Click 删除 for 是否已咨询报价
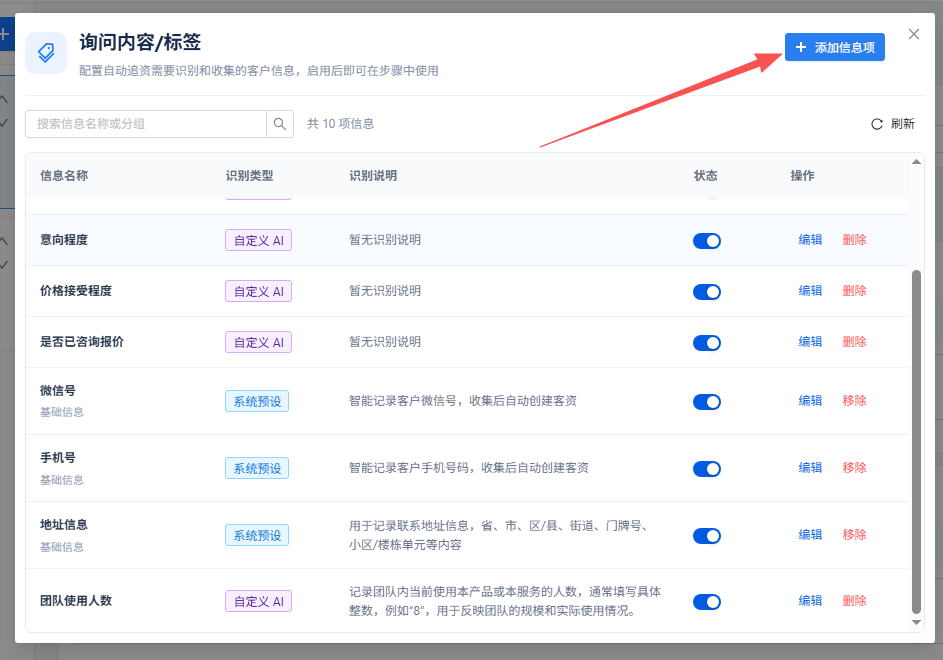 pos(854,342)
